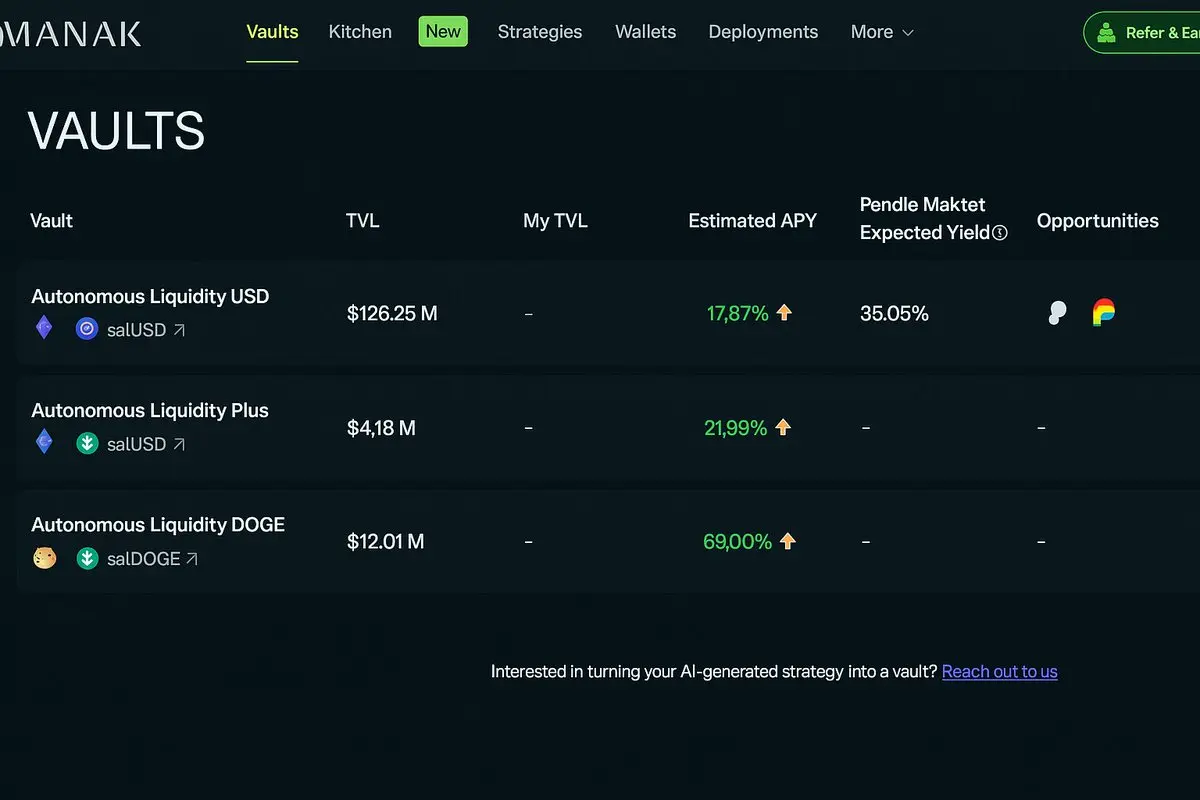The image size is (1200, 800).
Task: Click the Estimated APY column header
Action: click(752, 221)
